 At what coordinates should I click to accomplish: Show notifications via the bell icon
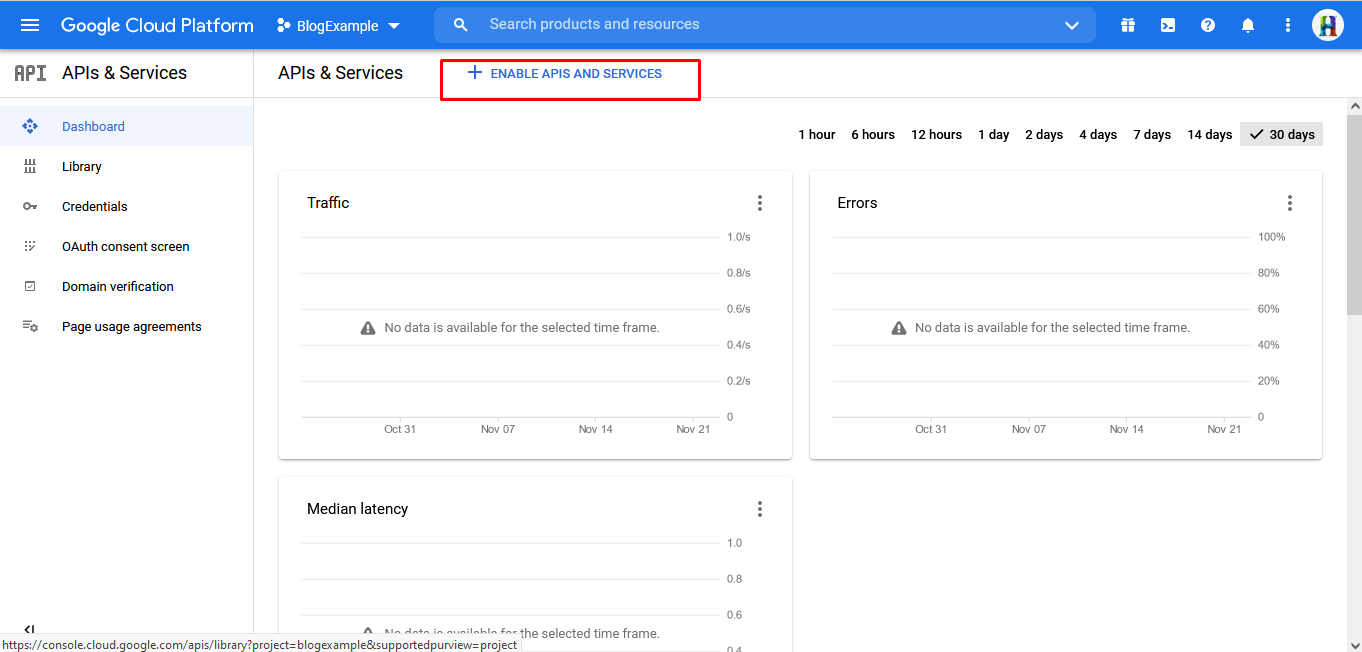[x=1248, y=25]
